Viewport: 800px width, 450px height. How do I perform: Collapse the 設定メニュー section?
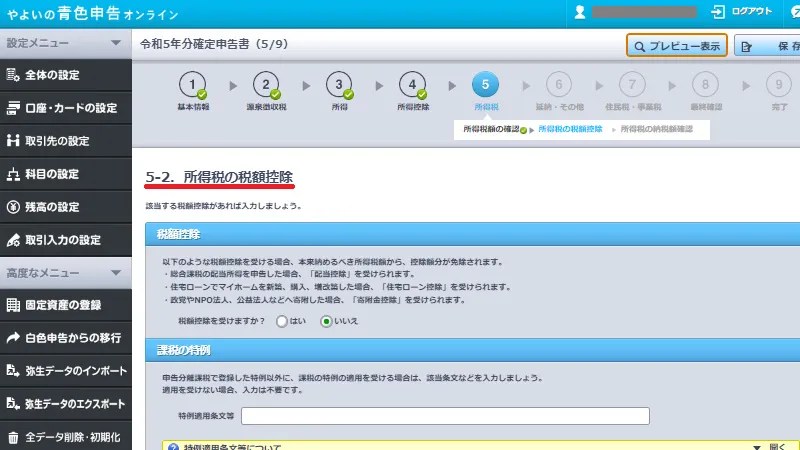(66, 43)
